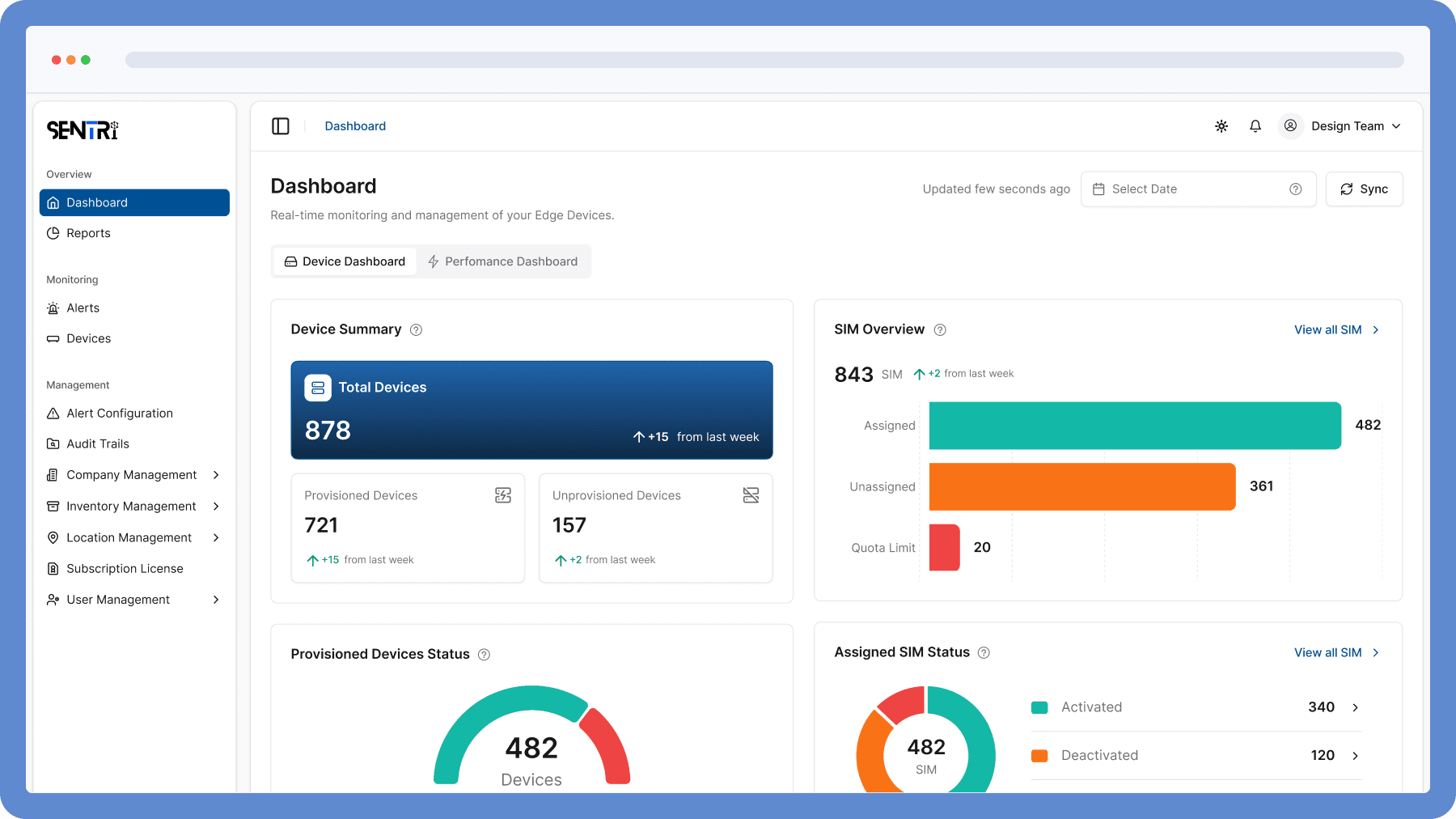Click the SENTRI logo

[83, 129]
